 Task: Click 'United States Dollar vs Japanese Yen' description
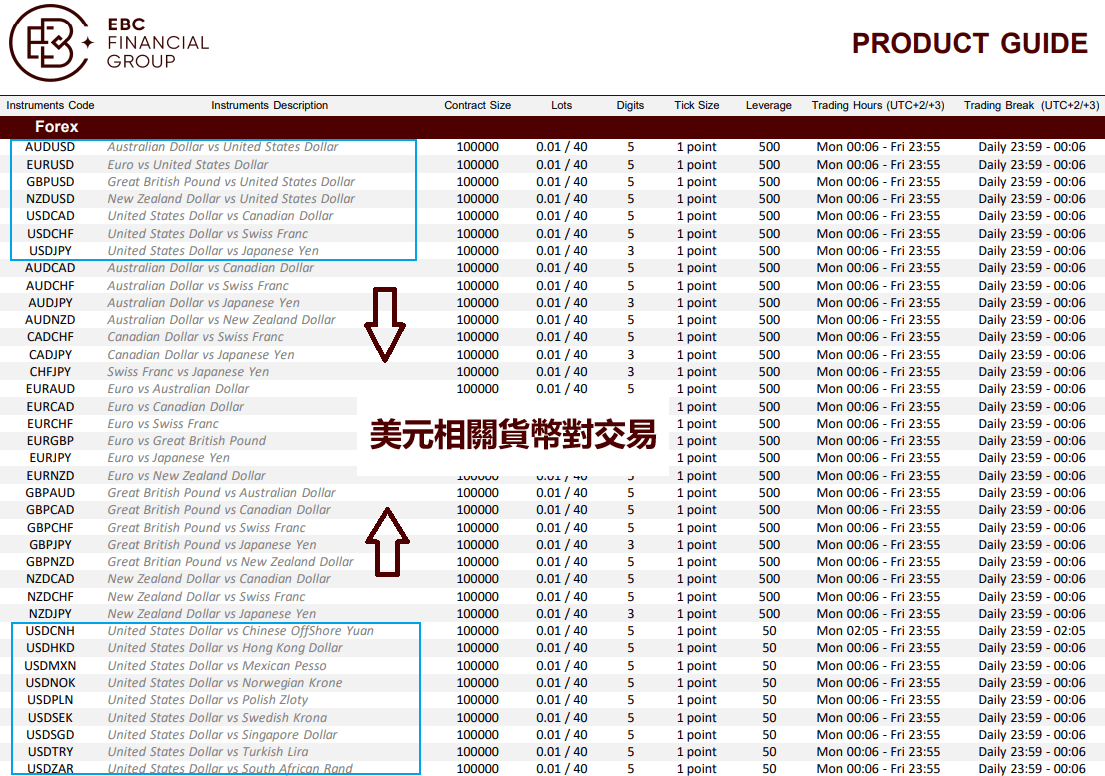point(213,250)
